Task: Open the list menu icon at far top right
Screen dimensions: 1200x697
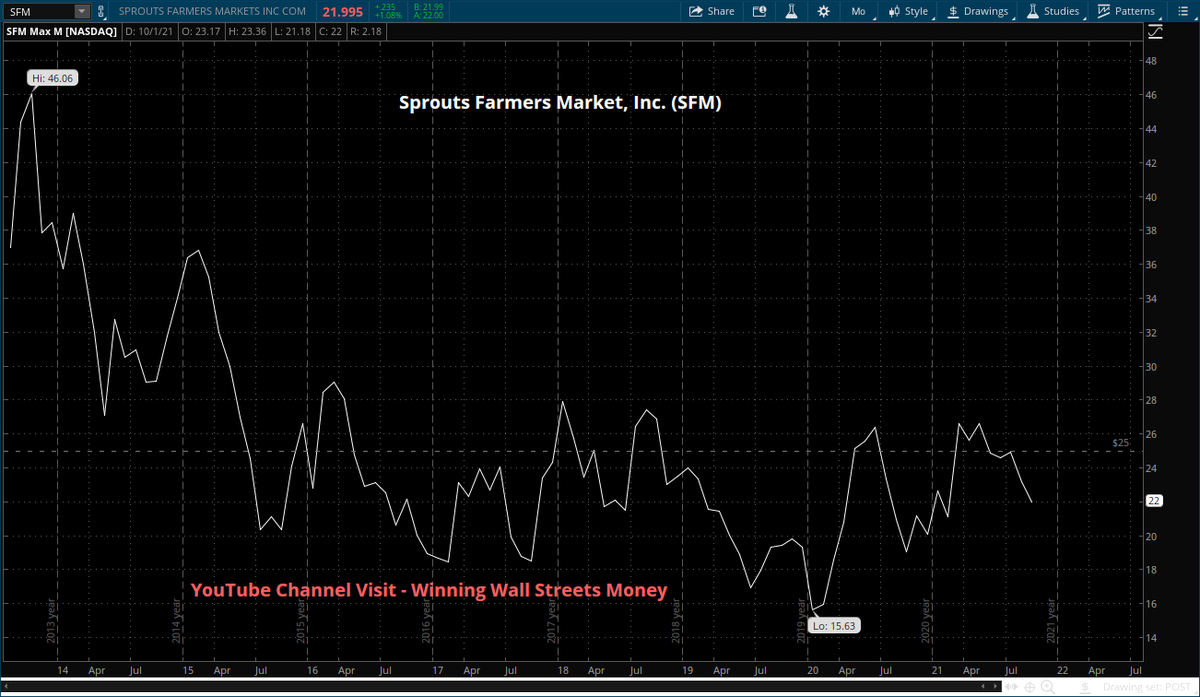Action: [1183, 11]
